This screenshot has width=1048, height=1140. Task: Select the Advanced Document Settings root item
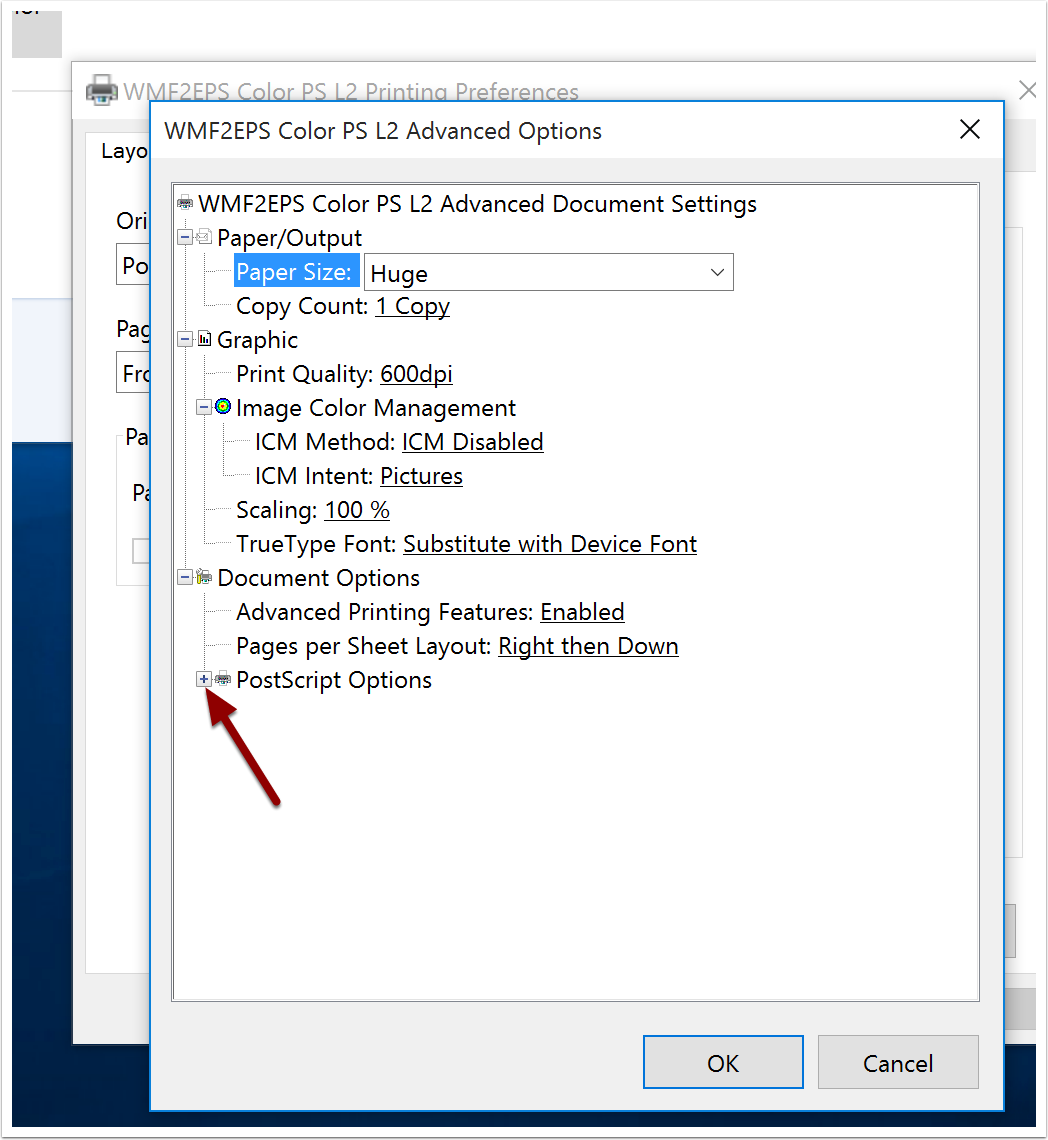pyautogui.click(x=477, y=204)
